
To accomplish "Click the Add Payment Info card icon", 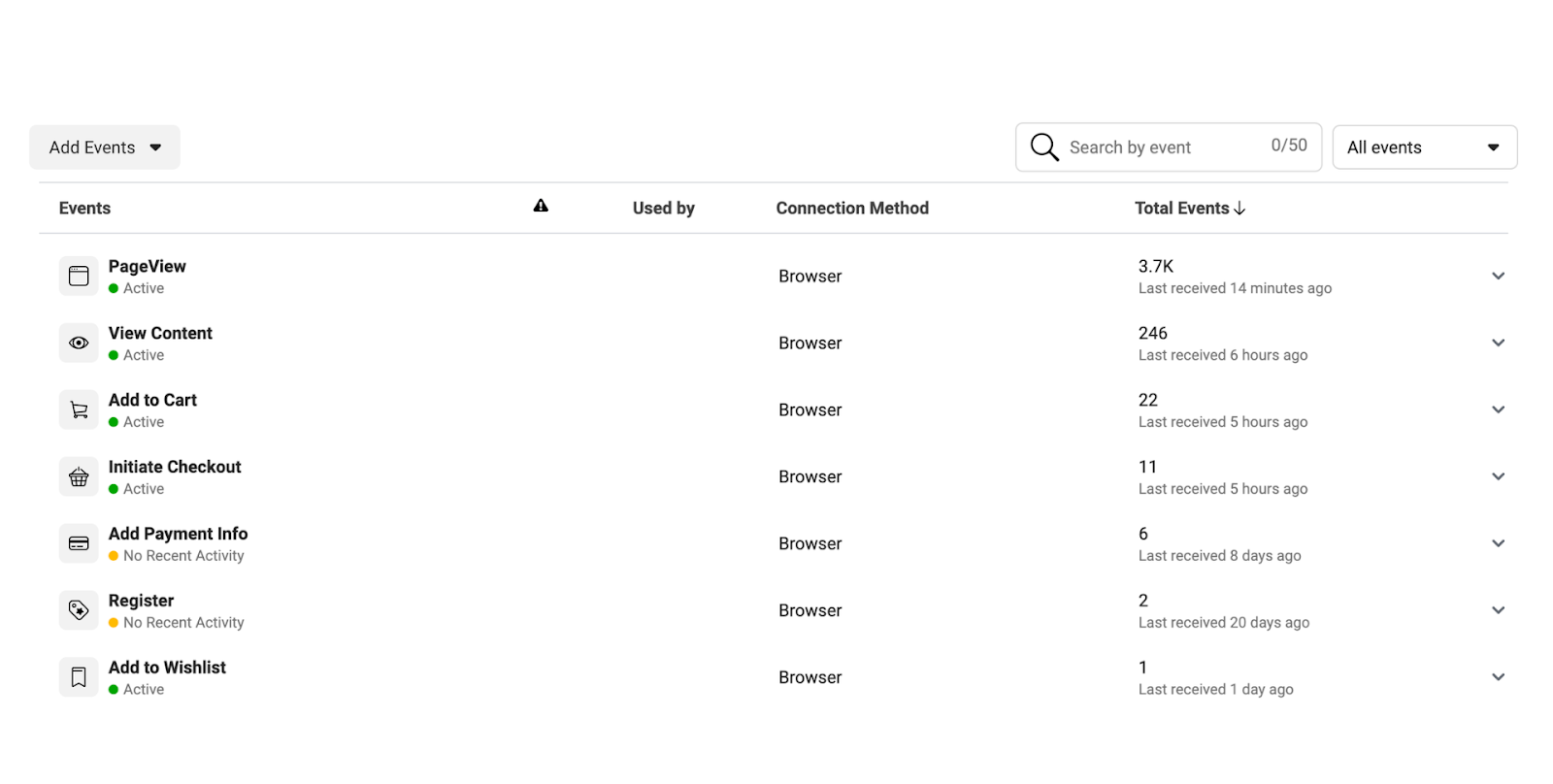I will click(79, 544).
